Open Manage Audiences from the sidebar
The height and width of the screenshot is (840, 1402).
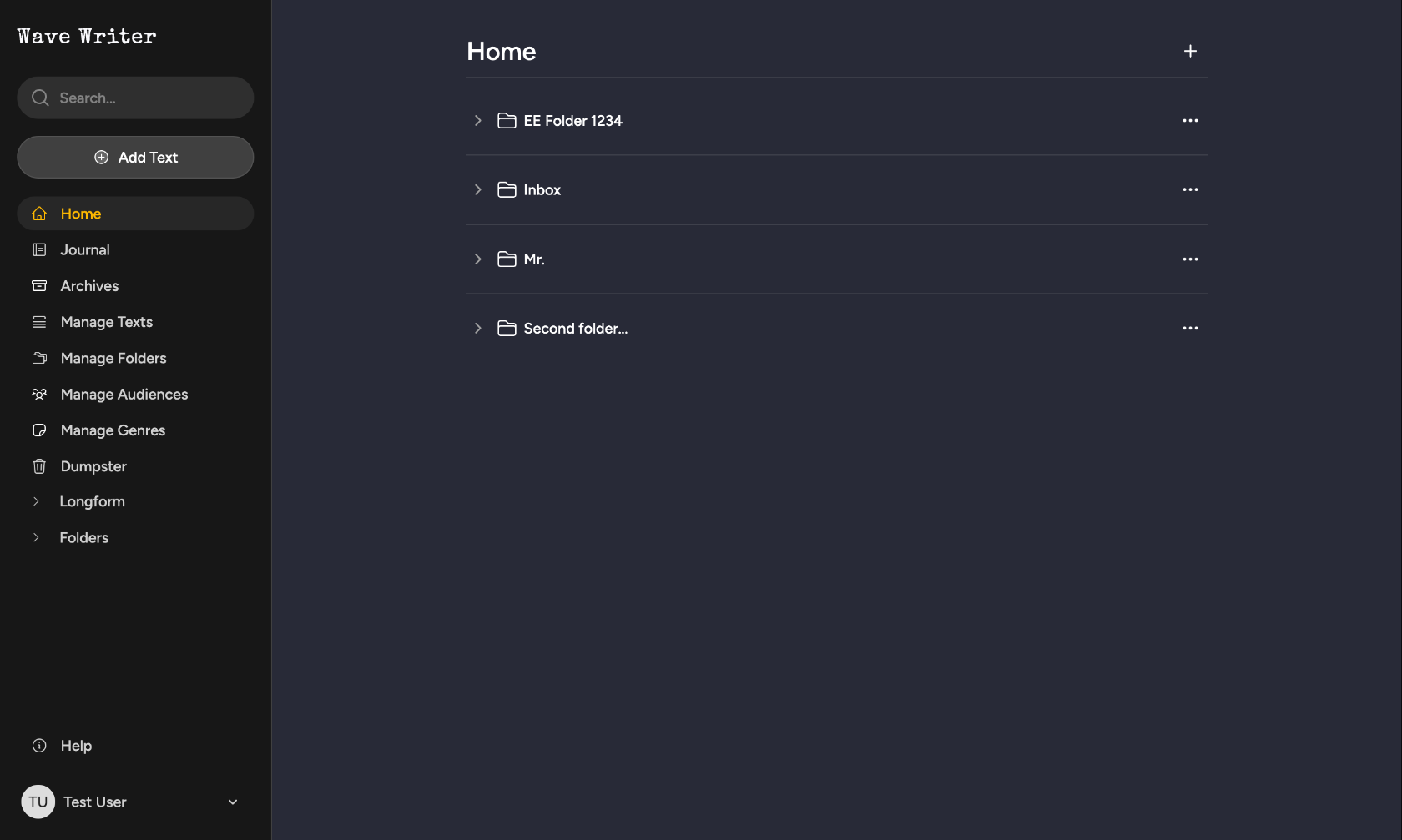(124, 395)
